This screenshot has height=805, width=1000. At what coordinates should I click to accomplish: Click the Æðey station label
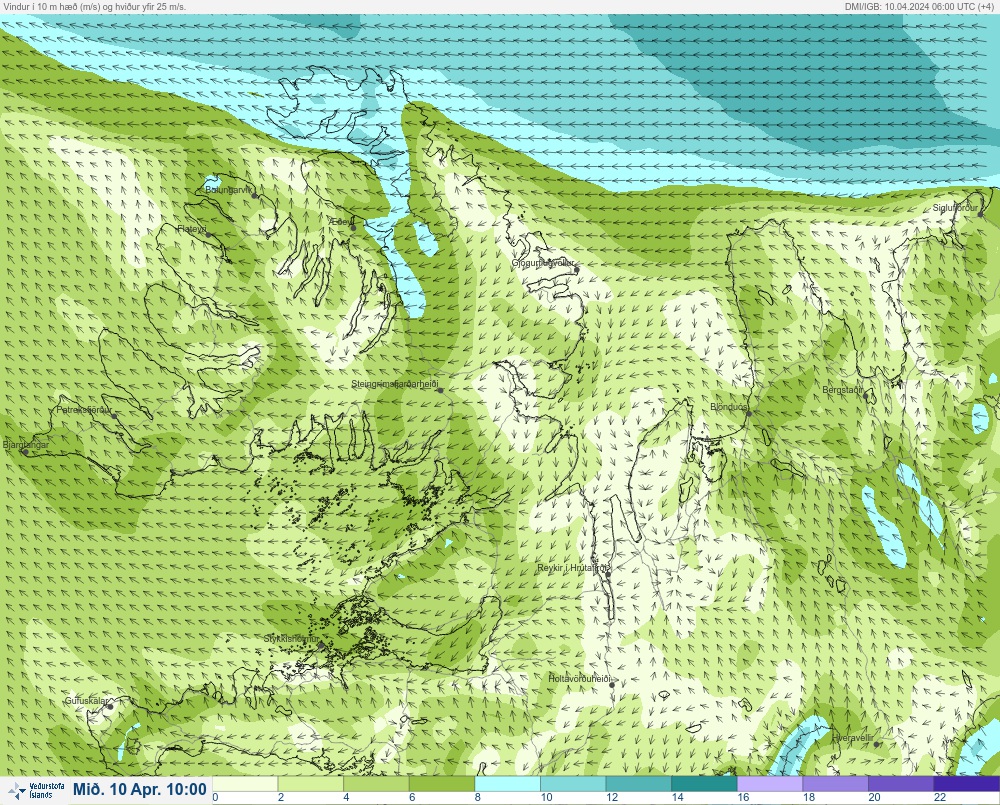click(341, 222)
